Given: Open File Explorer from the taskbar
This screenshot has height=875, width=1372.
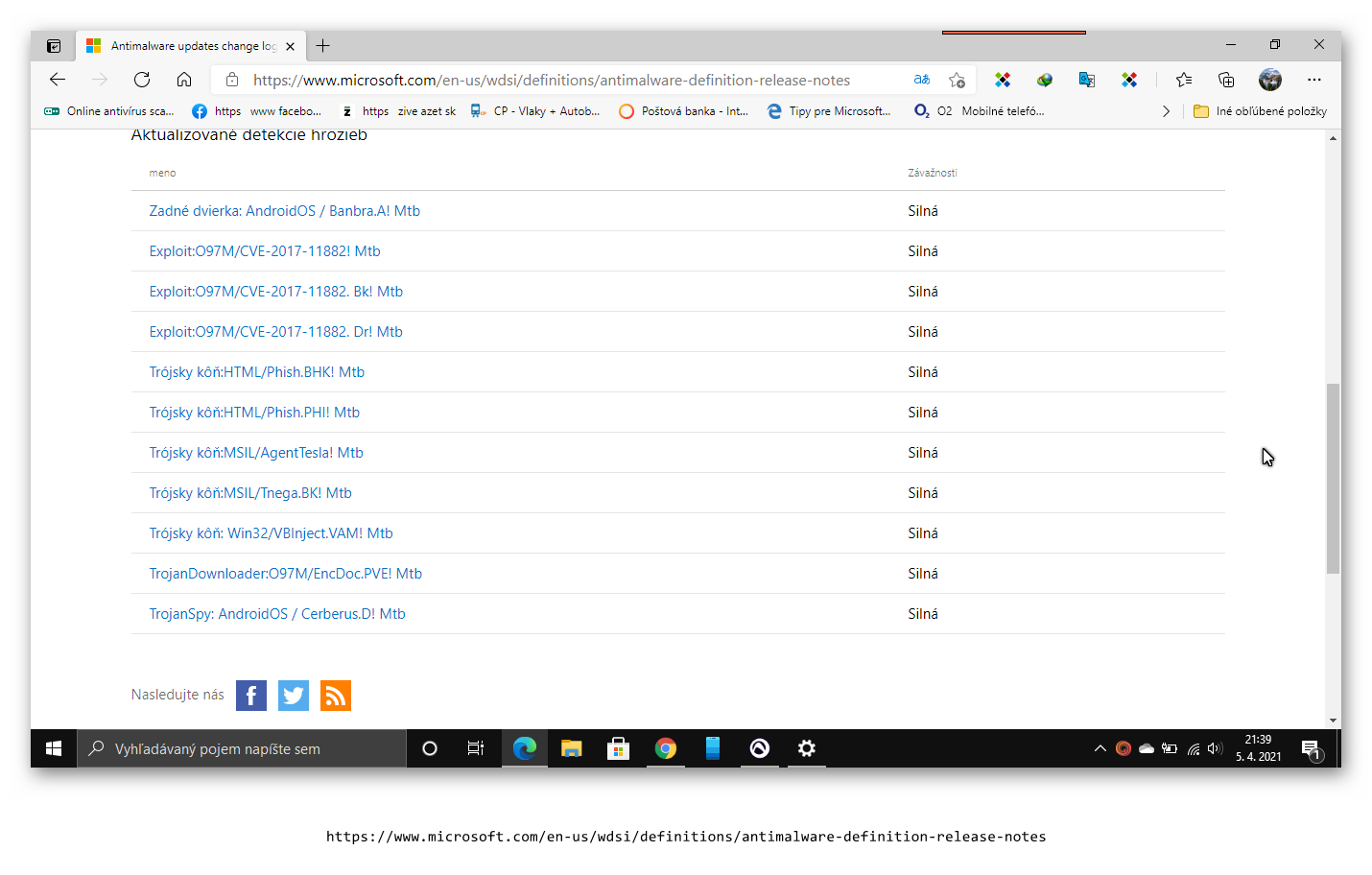Looking at the screenshot, I should click(572, 748).
